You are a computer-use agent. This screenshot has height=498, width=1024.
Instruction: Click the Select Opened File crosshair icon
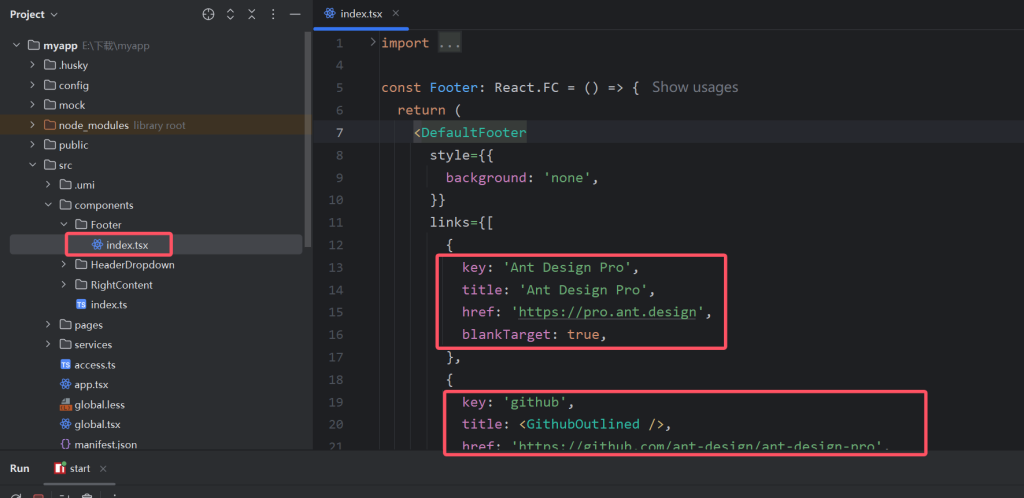point(208,14)
